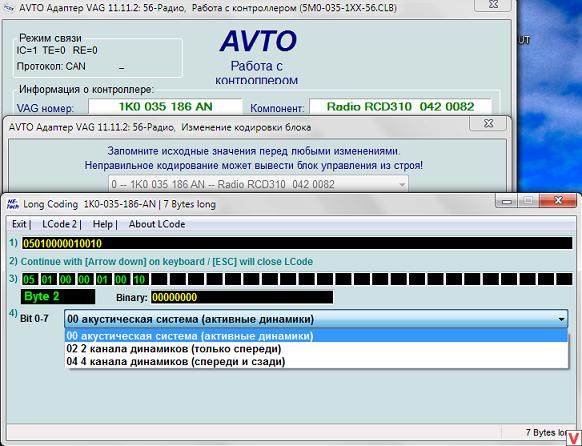582x446 pixels.
Task: Select byte 0 cell with value 05
Action: pos(29,279)
